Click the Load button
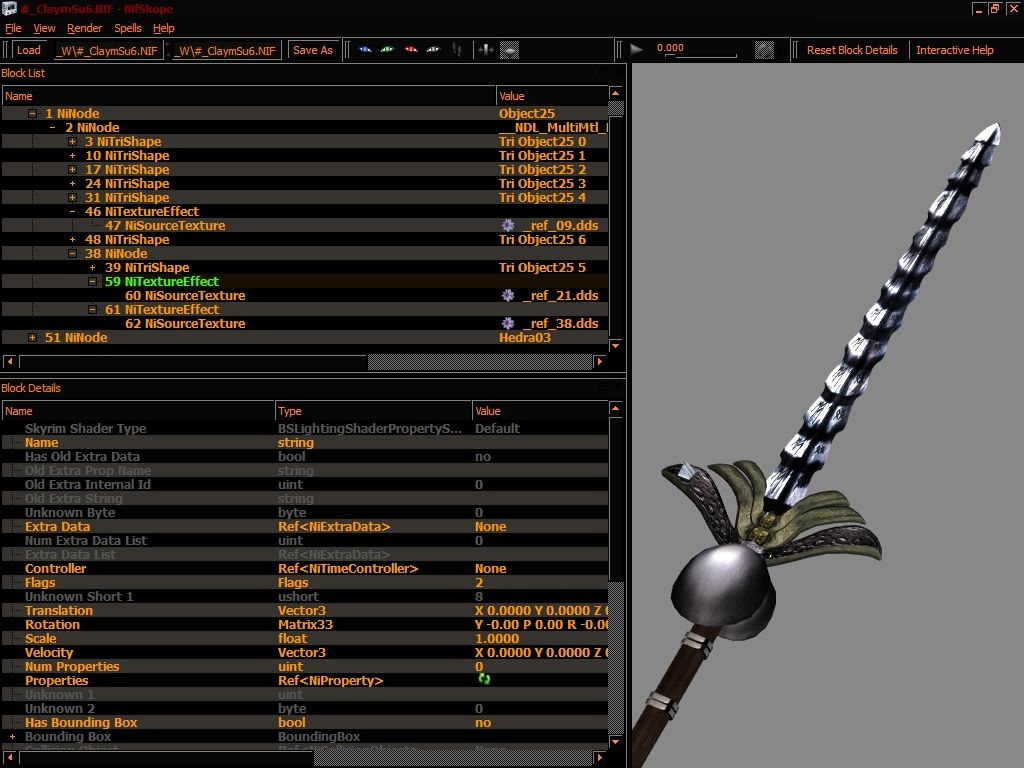Viewport: 1024px width, 768px height. tap(29, 50)
